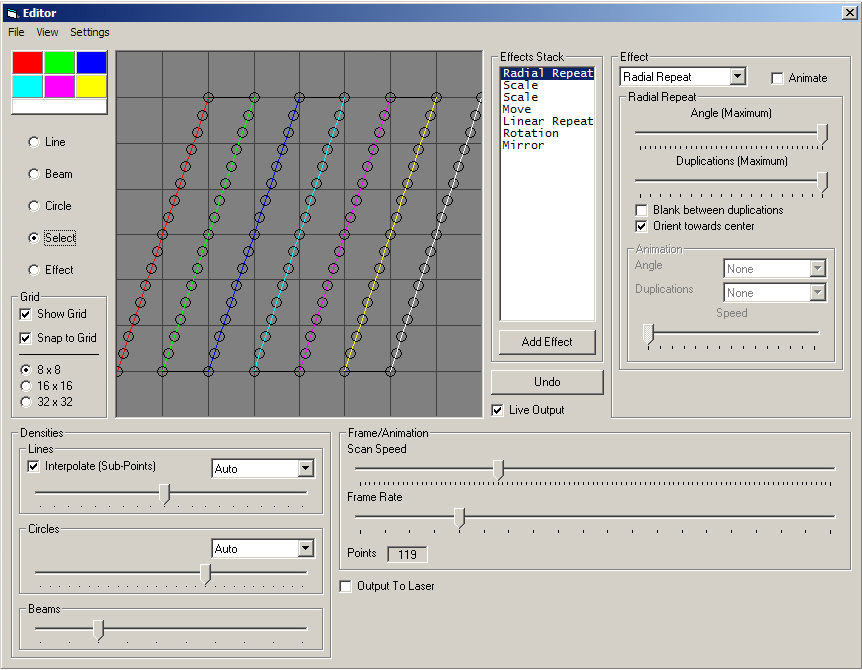Pick the green color swatch
Image resolution: width=862 pixels, height=670 pixels.
pos(60,63)
